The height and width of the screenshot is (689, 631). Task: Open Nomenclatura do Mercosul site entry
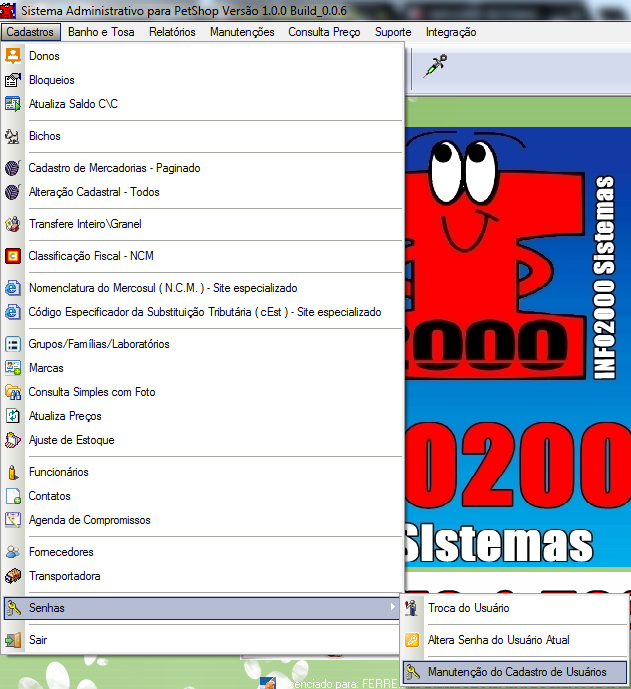pos(203,288)
